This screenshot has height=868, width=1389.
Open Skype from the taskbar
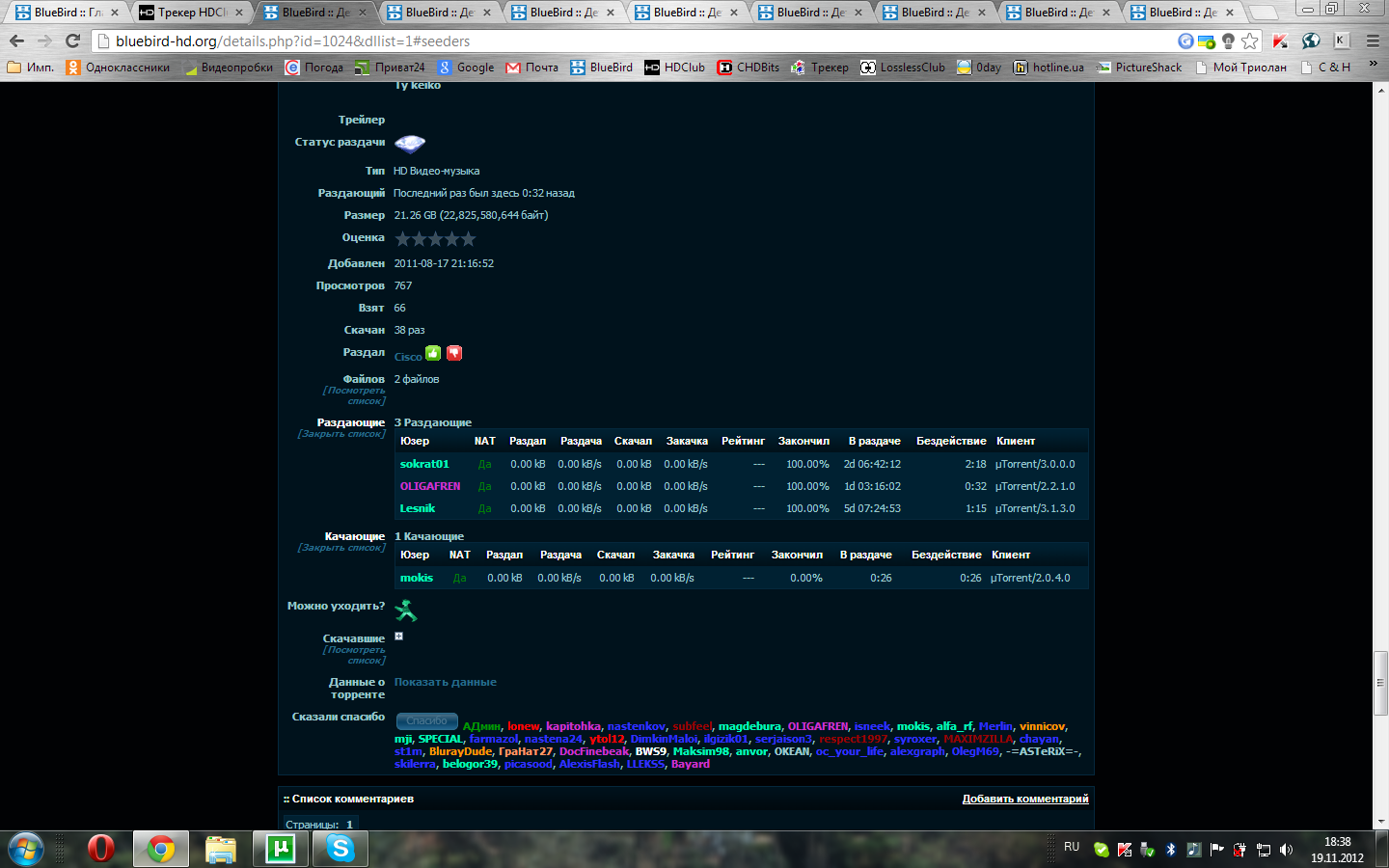(340, 849)
